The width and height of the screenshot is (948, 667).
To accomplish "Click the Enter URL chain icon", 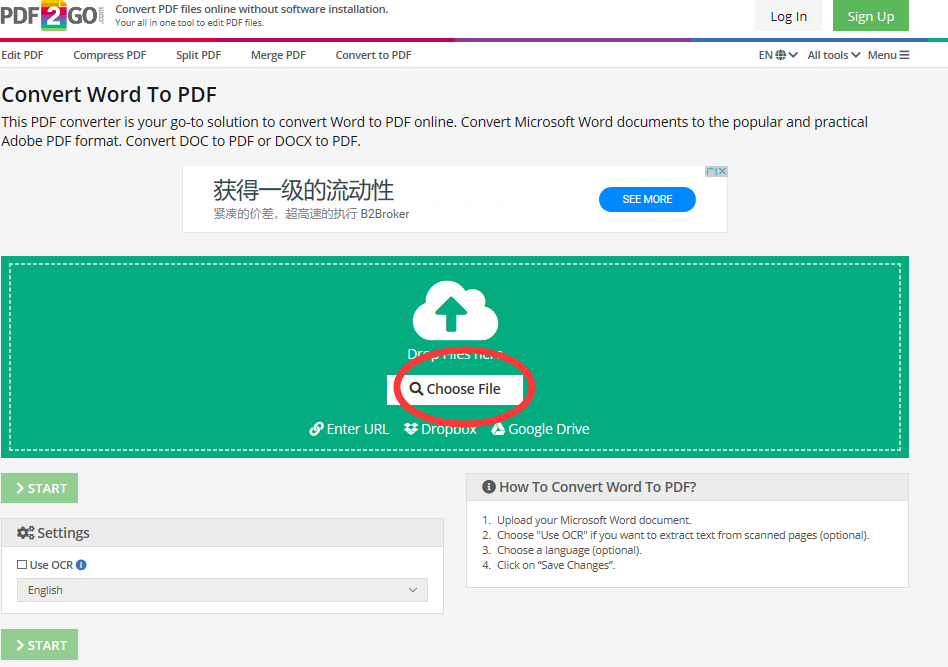I will pyautogui.click(x=316, y=429).
